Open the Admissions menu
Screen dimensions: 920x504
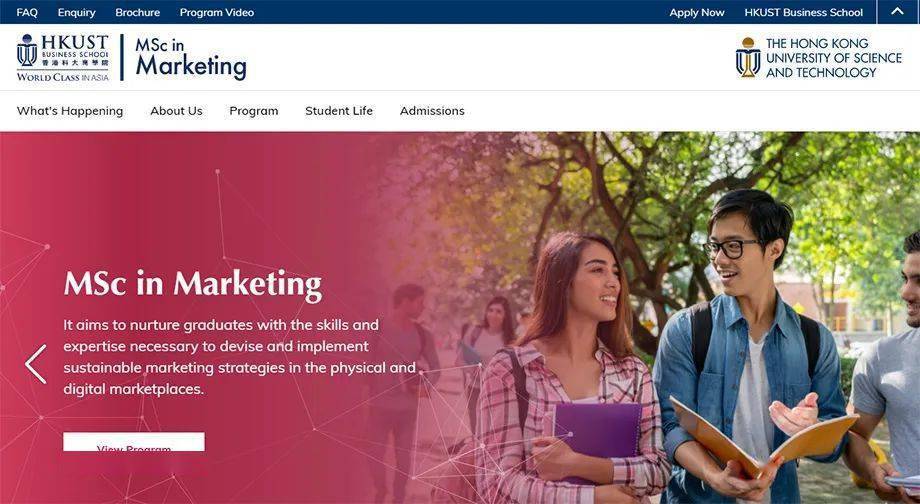click(x=432, y=111)
